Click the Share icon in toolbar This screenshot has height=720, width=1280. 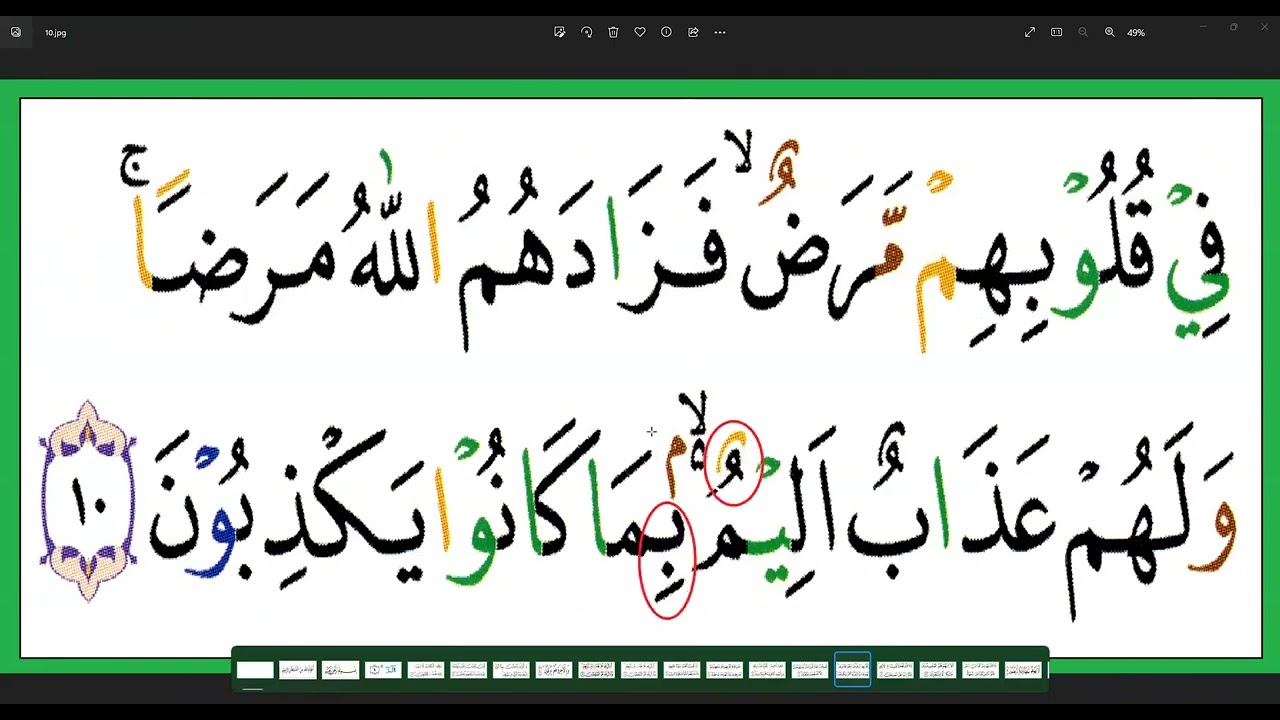(x=693, y=32)
